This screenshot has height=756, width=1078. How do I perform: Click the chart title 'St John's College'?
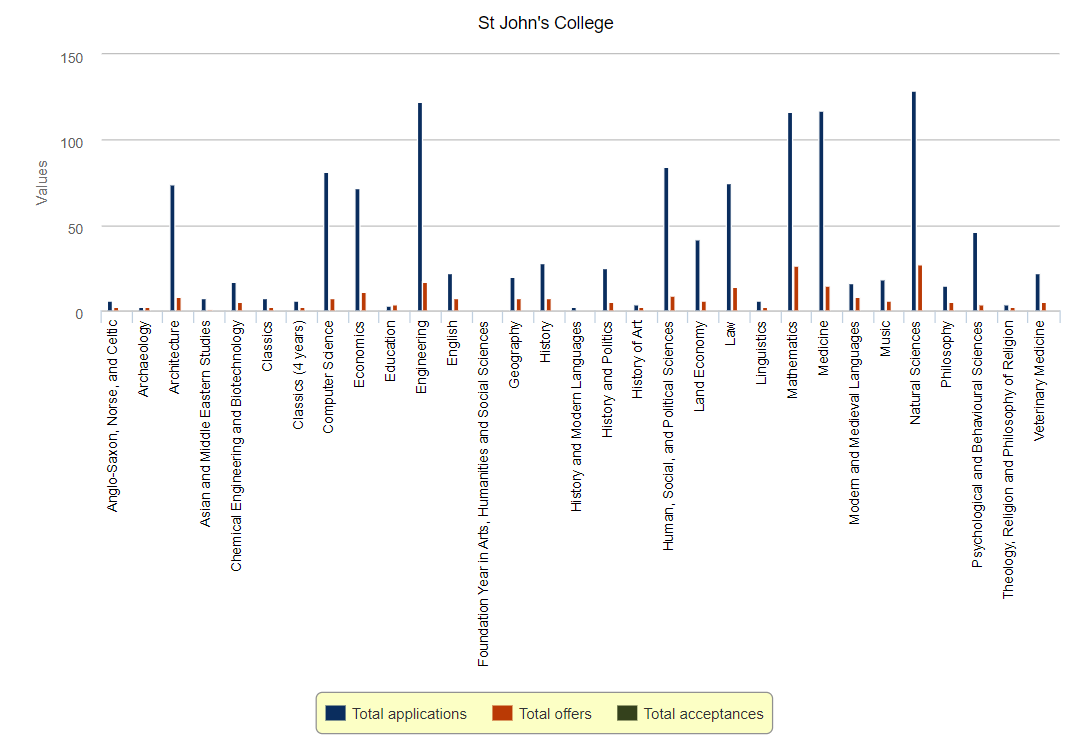point(546,23)
